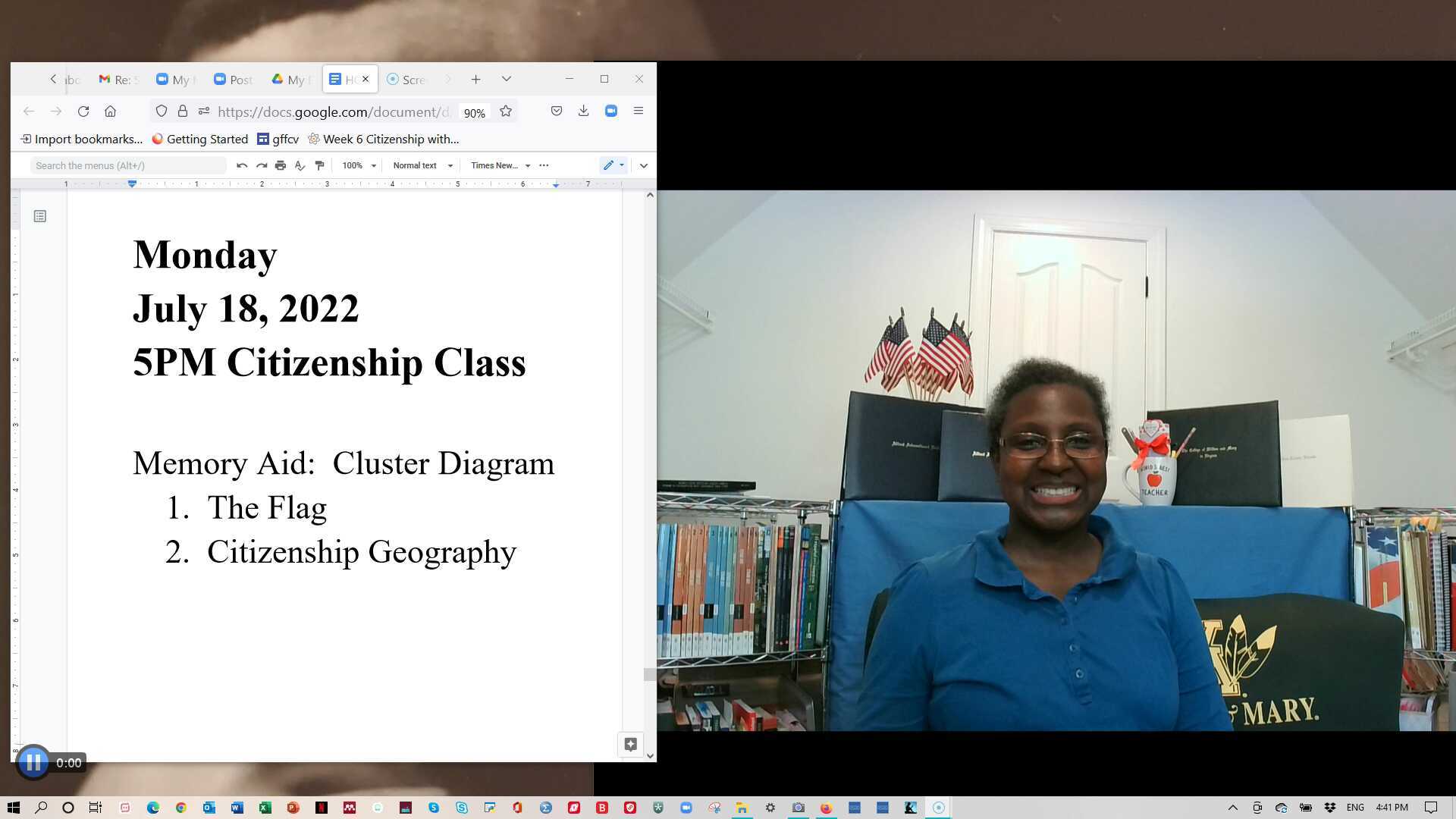The height and width of the screenshot is (819, 1456).
Task: Expand the Times New font dropdown
Action: (x=500, y=165)
